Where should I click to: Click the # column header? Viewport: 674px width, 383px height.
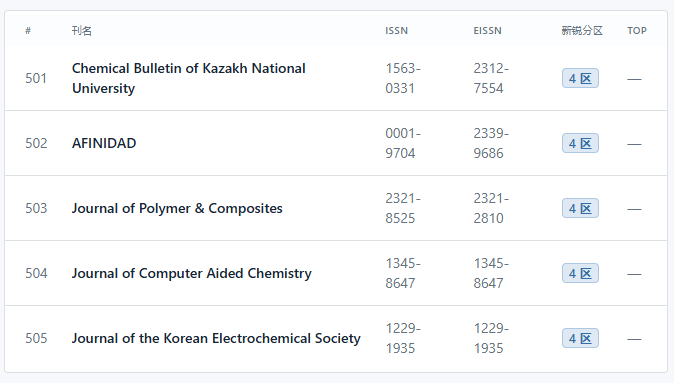click(x=28, y=31)
